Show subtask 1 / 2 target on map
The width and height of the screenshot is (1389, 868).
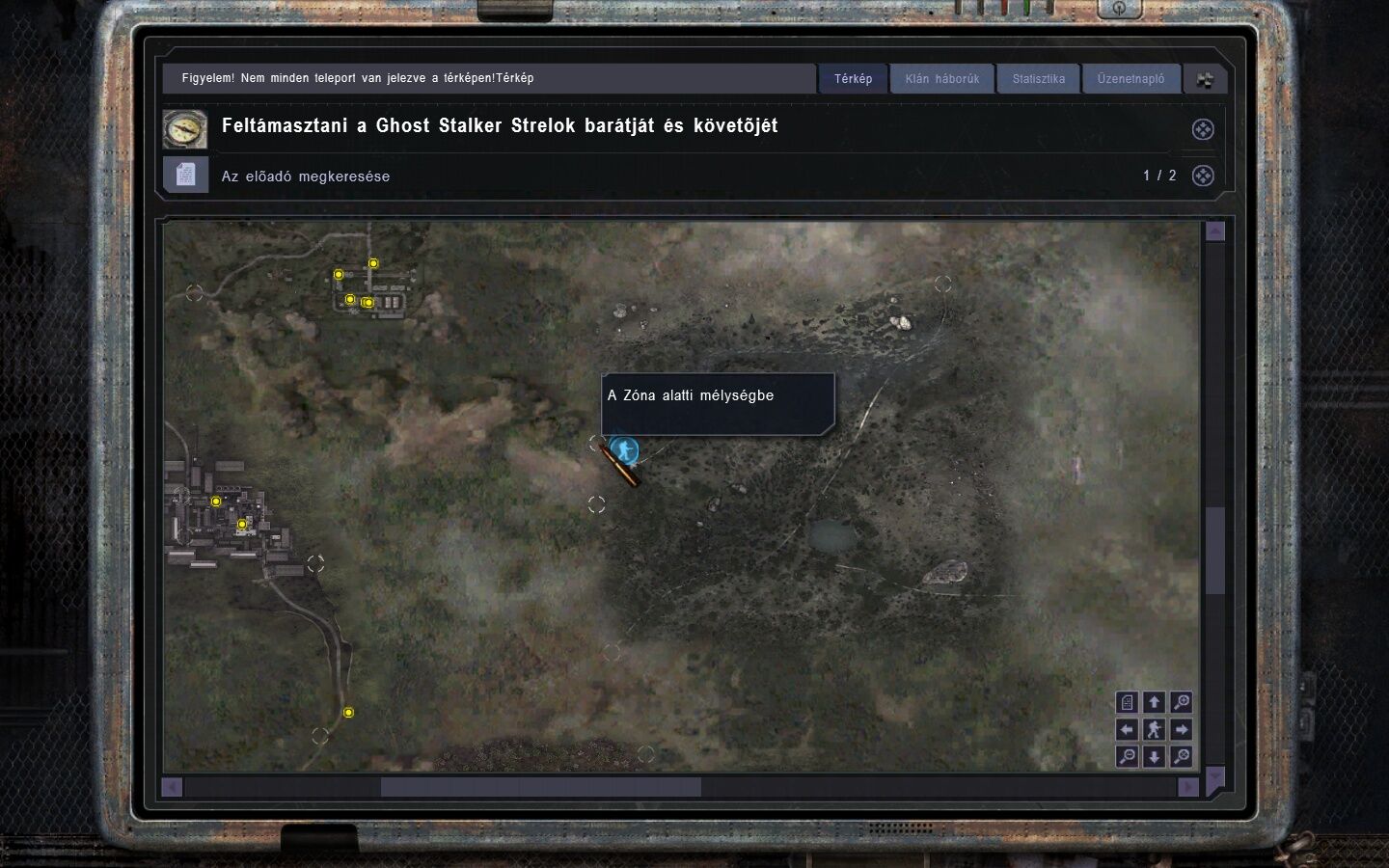(x=1203, y=176)
